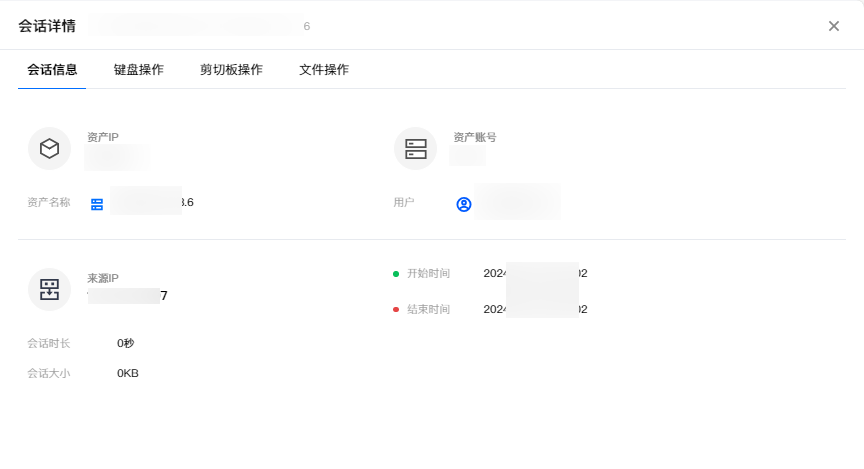
Task: Click the asset account server icon
Action: [415, 148]
